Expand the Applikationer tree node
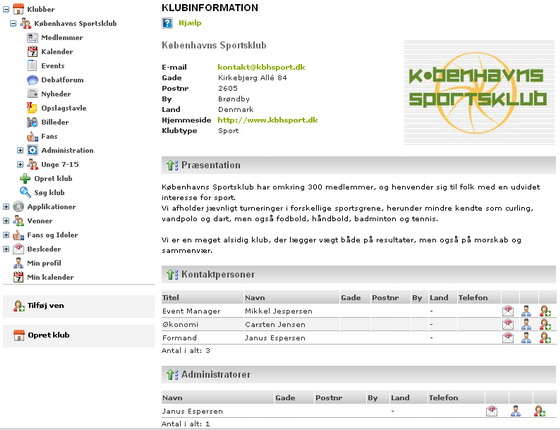 coord(6,207)
